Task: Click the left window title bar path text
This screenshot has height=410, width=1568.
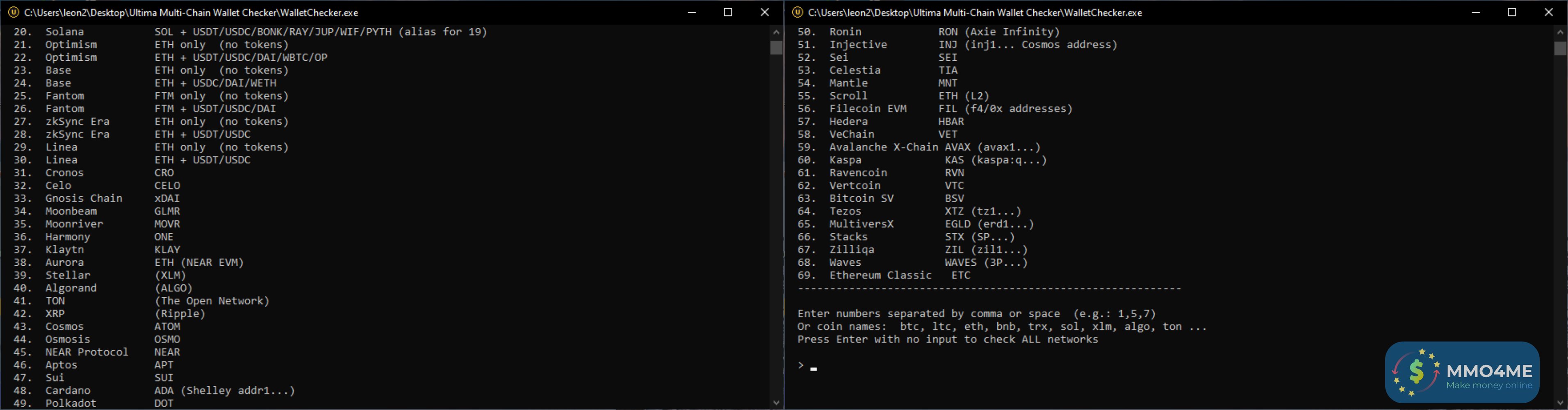Action: click(191, 12)
